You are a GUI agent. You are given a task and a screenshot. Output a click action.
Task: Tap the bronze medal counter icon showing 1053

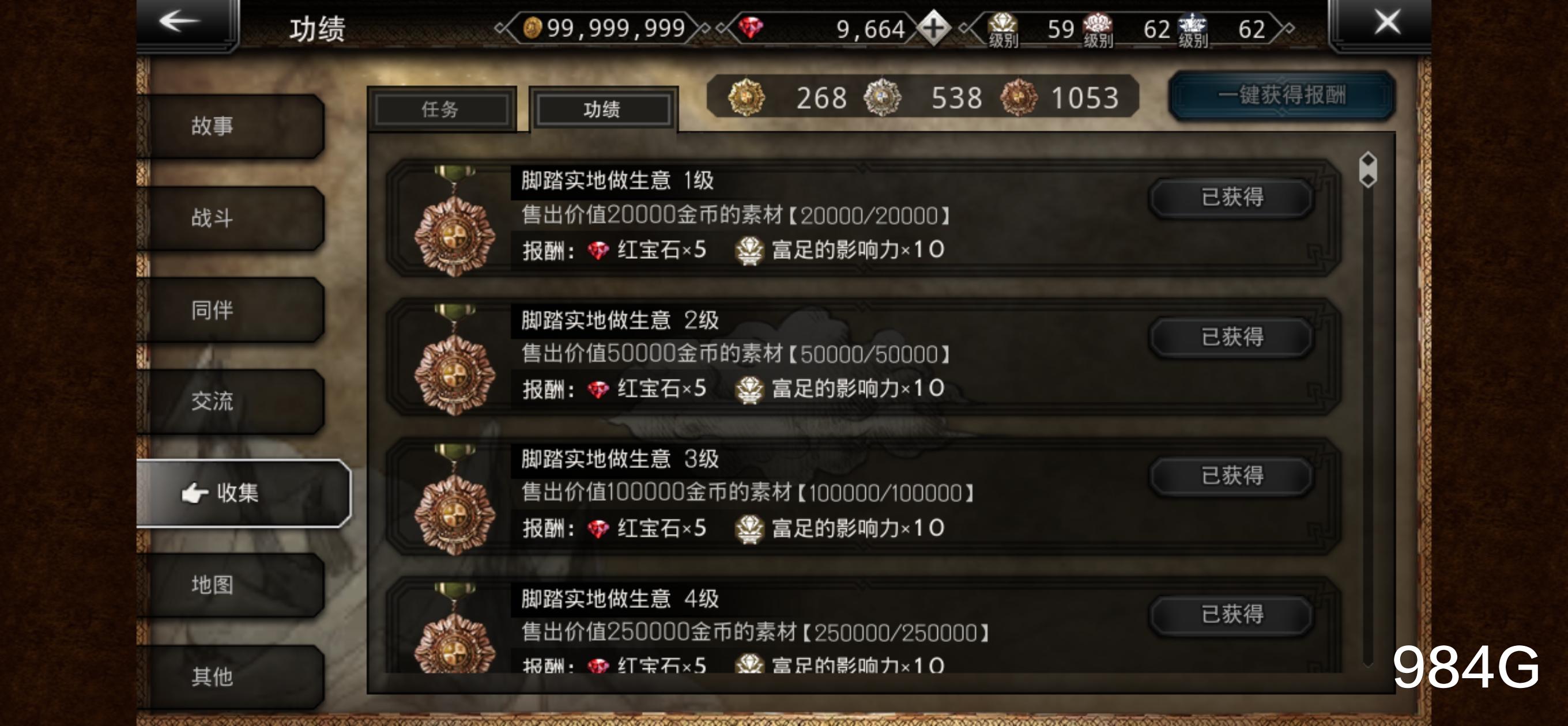click(x=1019, y=97)
